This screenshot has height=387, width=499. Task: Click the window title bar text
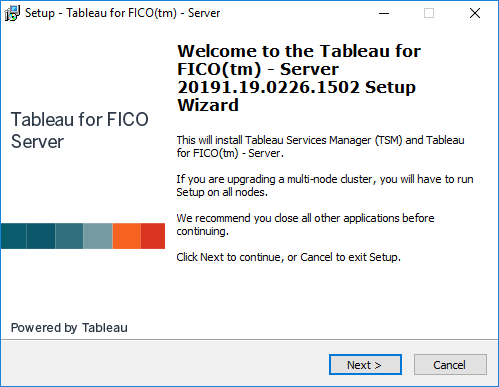pyautogui.click(x=122, y=13)
